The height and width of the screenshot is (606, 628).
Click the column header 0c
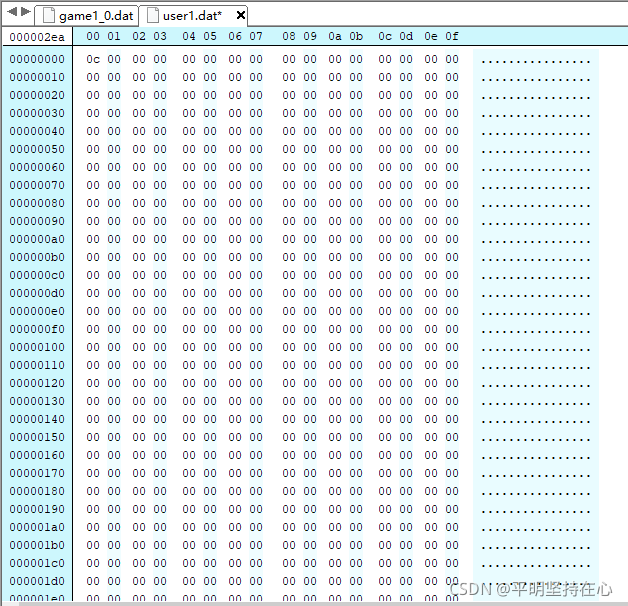[x=385, y=36]
